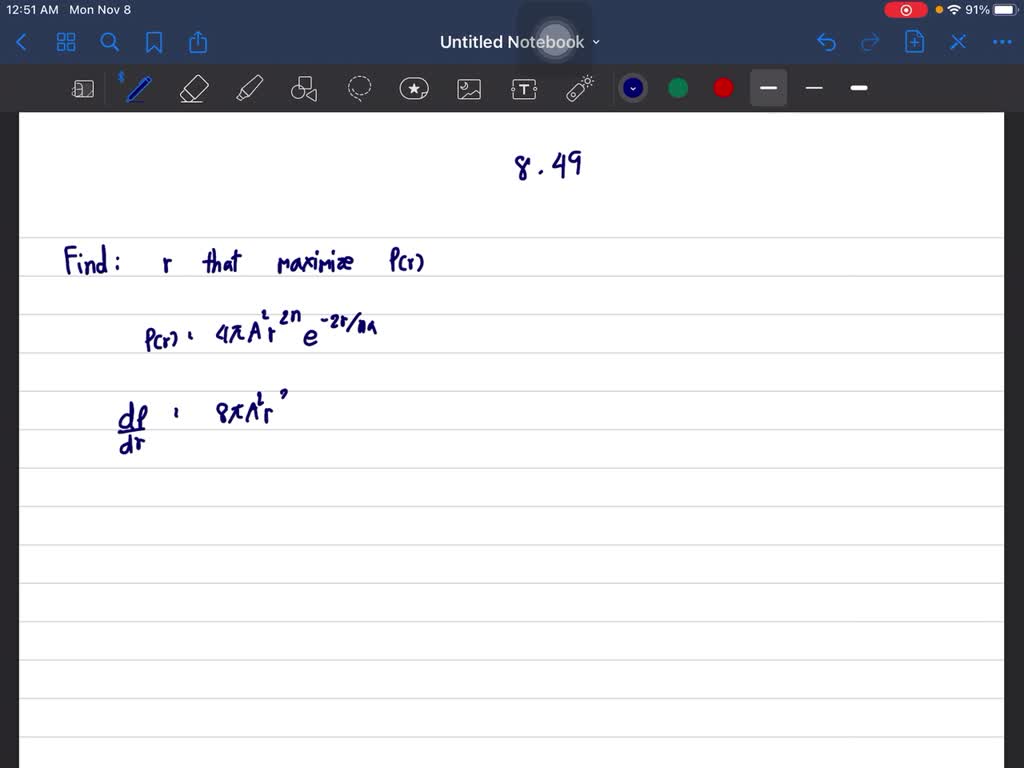Open the blue pen color options
The image size is (1024, 768).
pyautogui.click(x=632, y=88)
